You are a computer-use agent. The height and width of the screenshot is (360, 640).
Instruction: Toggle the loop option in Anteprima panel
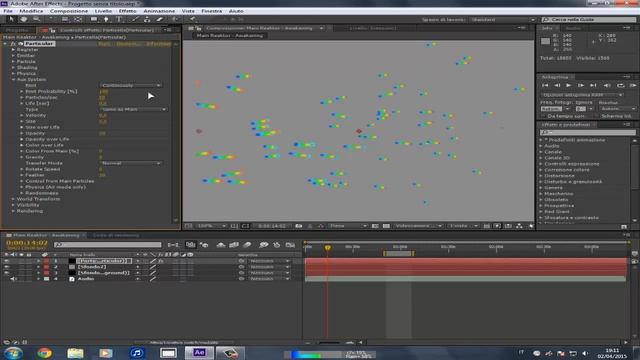(620, 85)
